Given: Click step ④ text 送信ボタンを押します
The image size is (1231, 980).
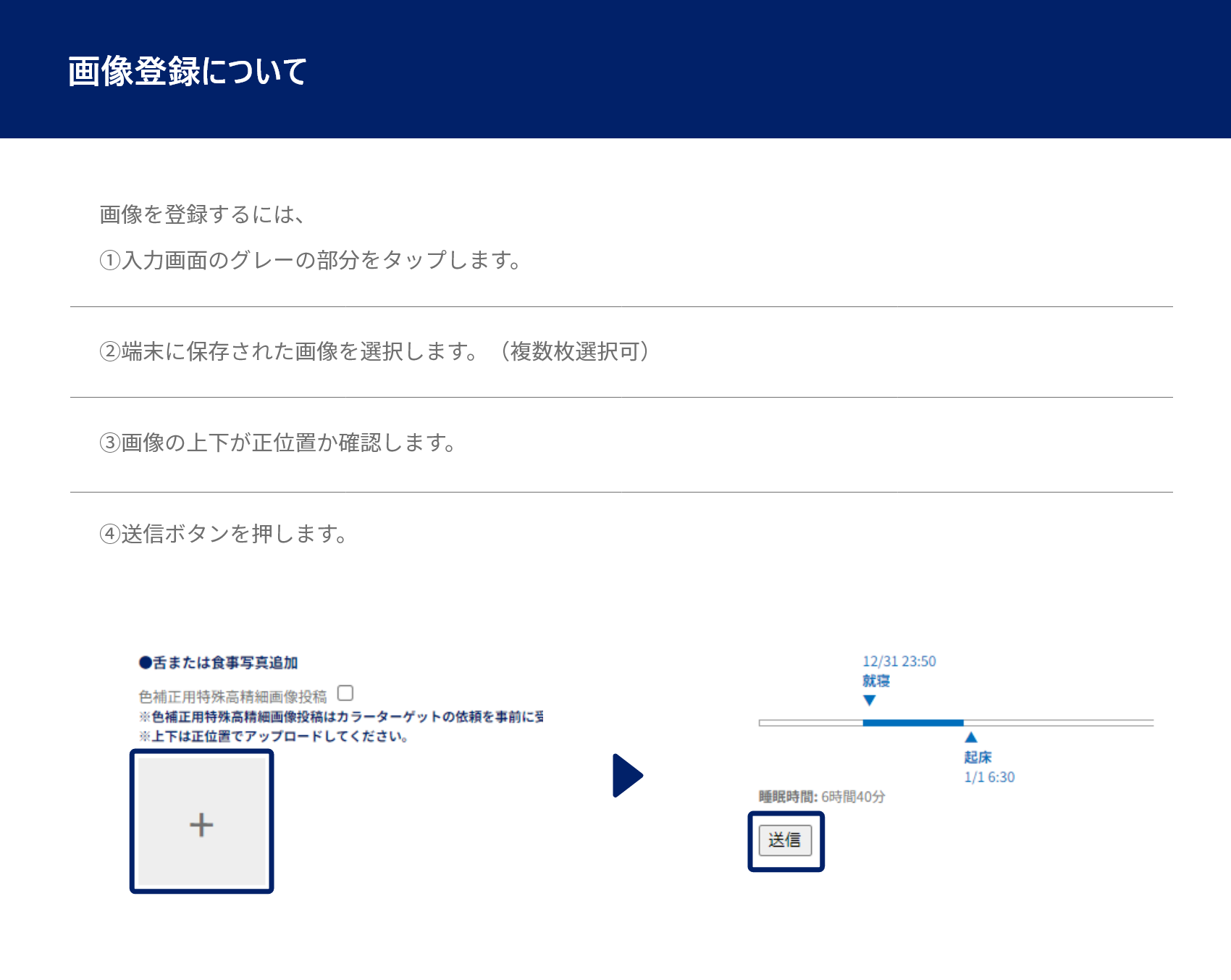Looking at the screenshot, I should [224, 534].
